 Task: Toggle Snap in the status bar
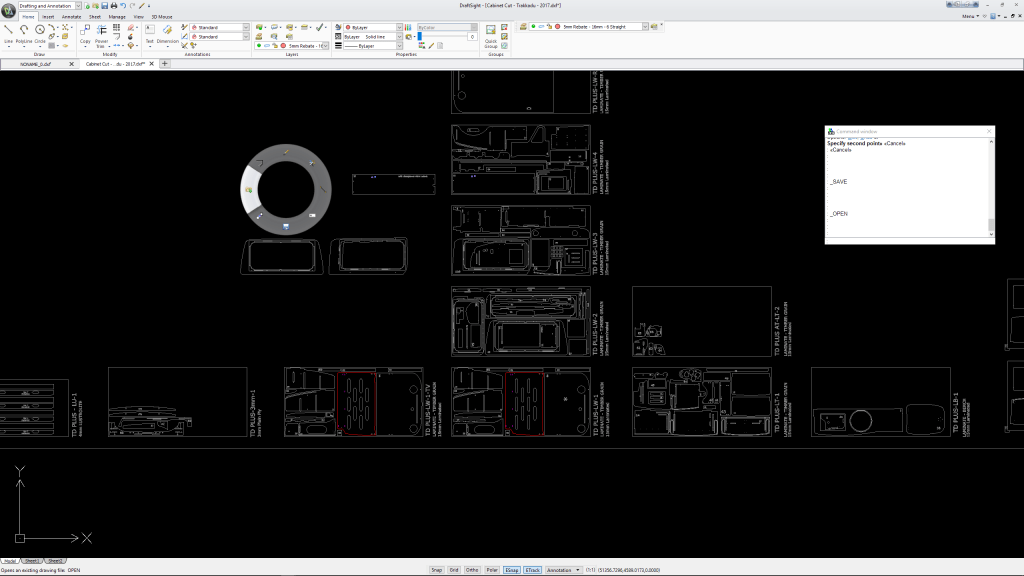click(x=436, y=569)
